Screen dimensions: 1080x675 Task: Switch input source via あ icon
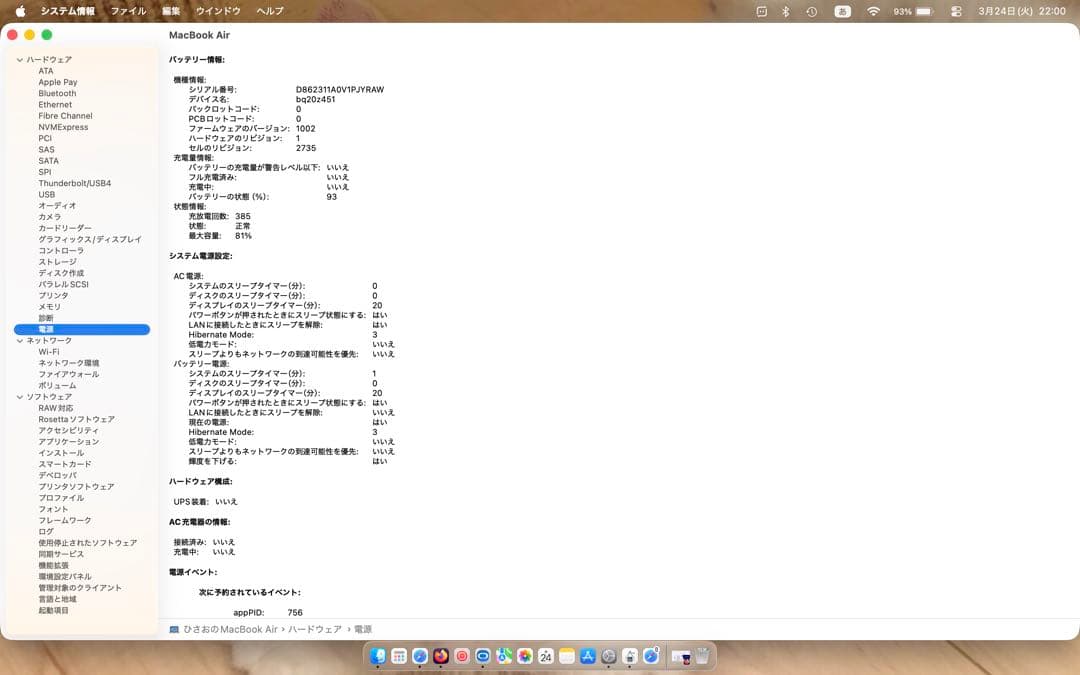tap(842, 12)
